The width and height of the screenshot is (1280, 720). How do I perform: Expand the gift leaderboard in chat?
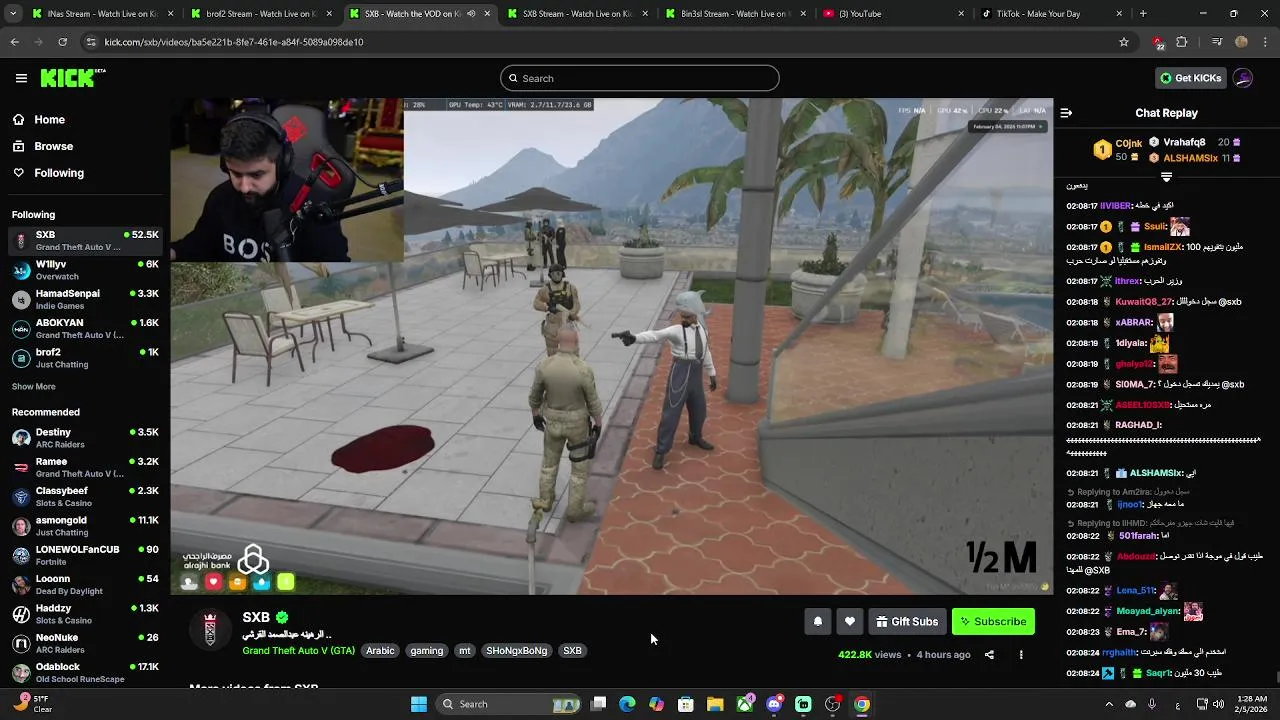pos(1166,177)
